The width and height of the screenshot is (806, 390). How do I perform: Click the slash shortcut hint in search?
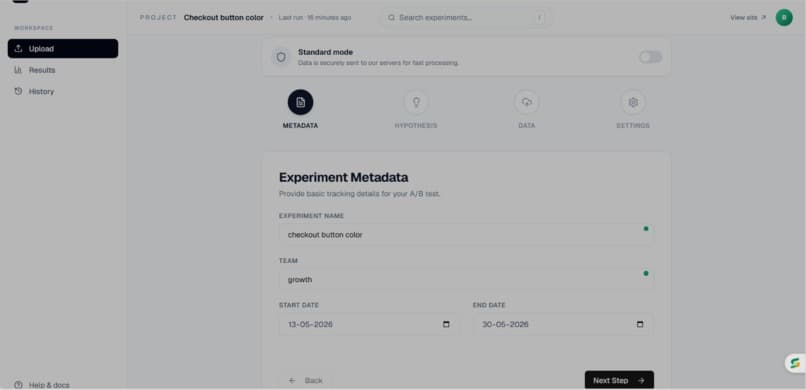(540, 17)
